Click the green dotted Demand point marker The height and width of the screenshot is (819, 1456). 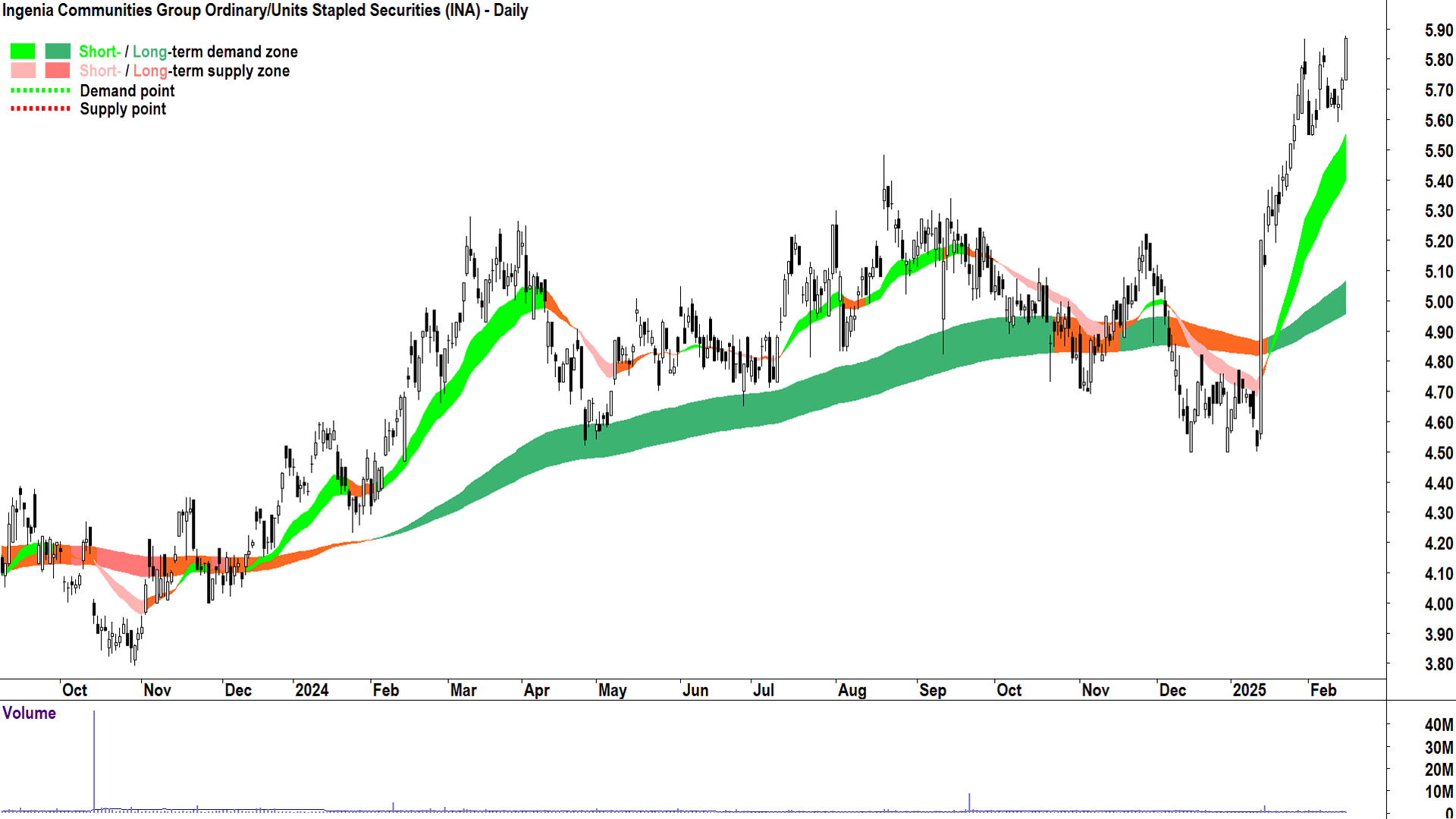[40, 91]
